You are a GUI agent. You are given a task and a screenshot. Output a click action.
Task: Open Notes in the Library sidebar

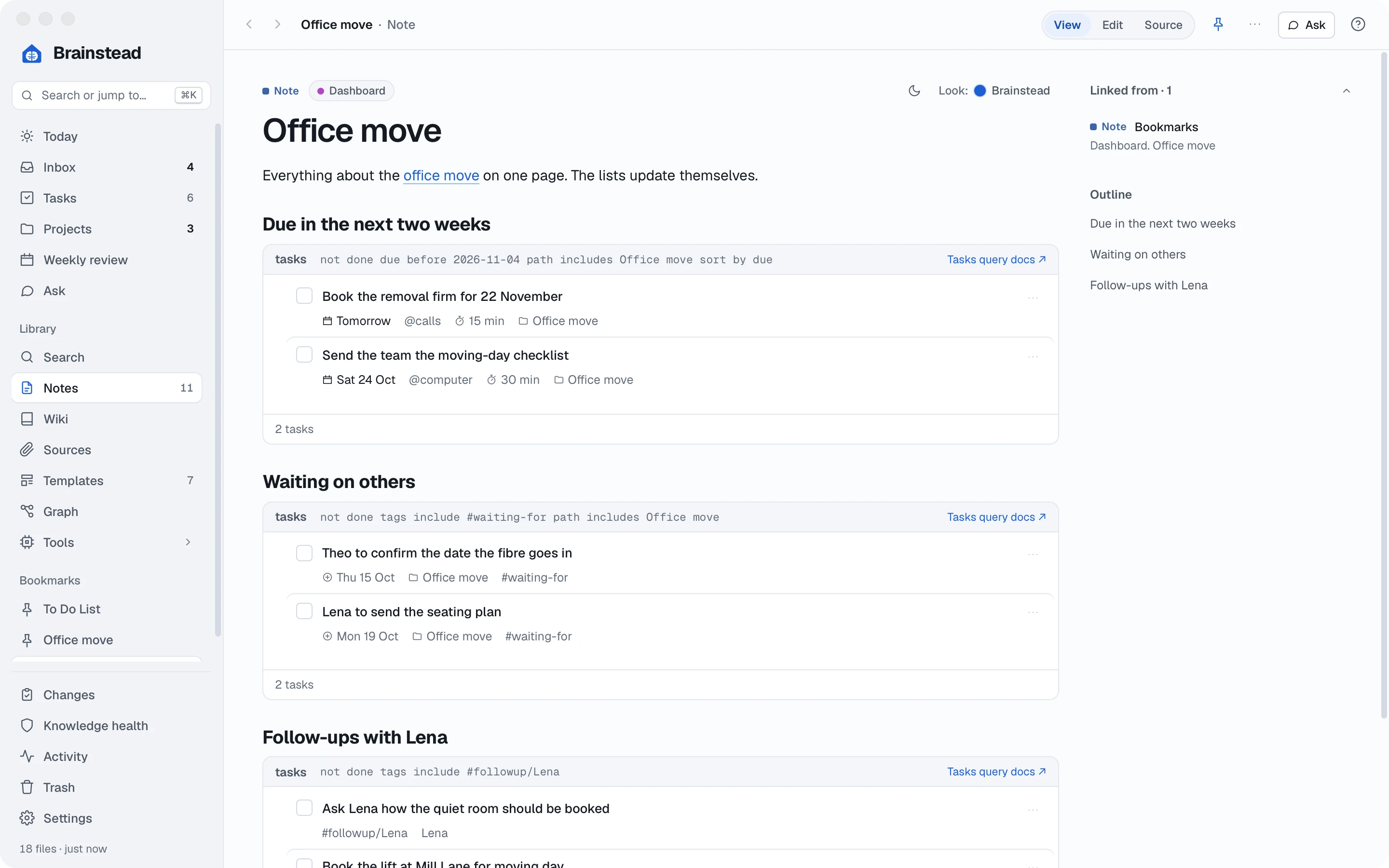click(107, 388)
